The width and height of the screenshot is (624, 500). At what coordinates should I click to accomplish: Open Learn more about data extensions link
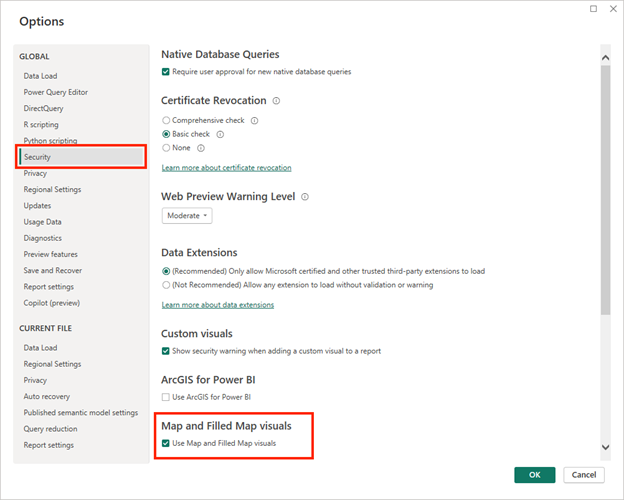(x=218, y=304)
